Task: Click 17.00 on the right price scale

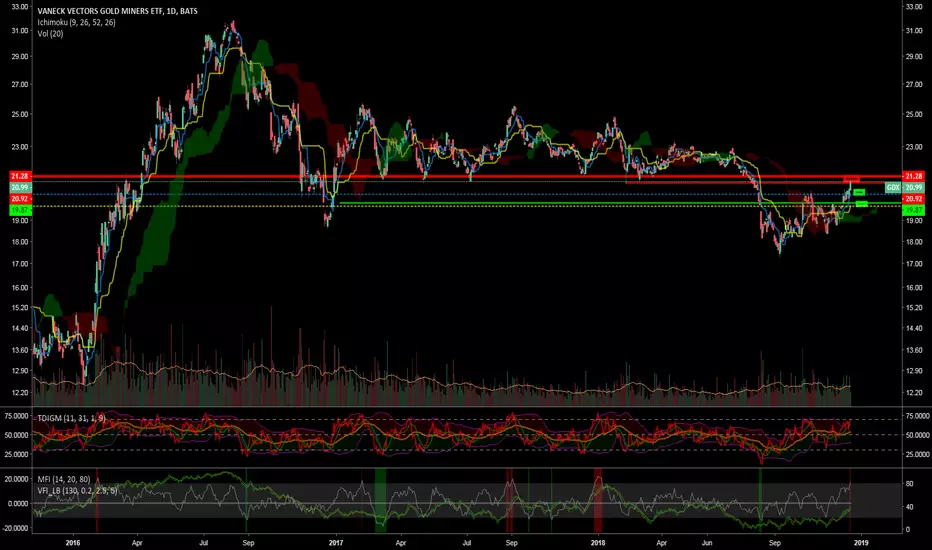Action: (x=914, y=264)
